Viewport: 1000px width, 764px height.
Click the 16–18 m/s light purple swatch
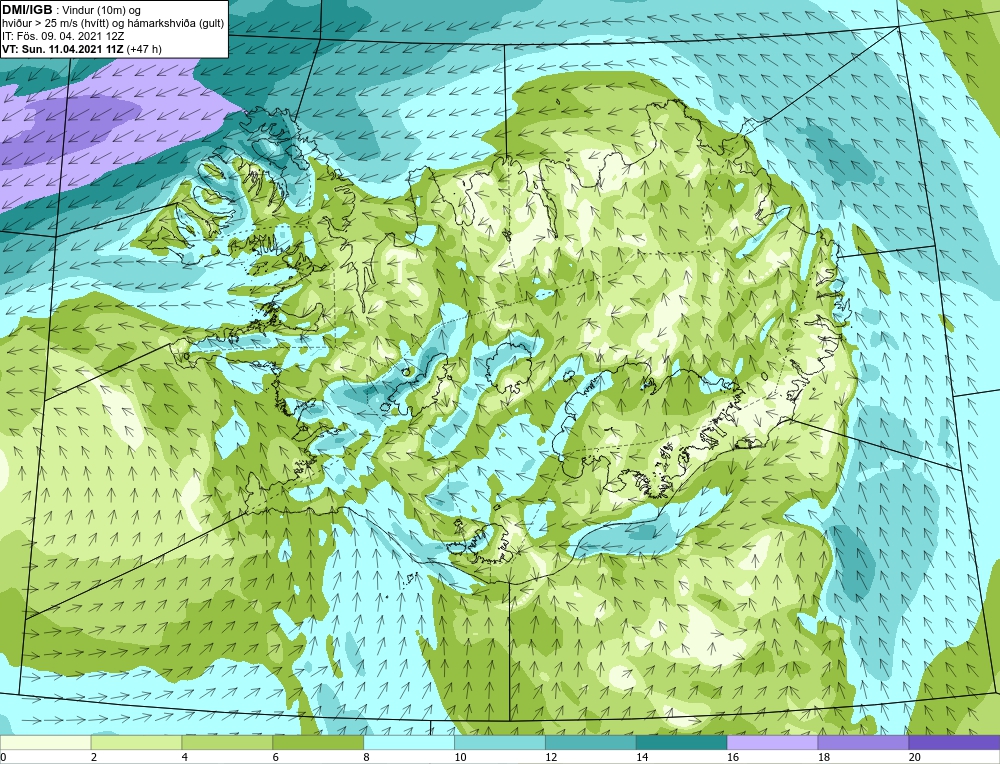(x=772, y=743)
